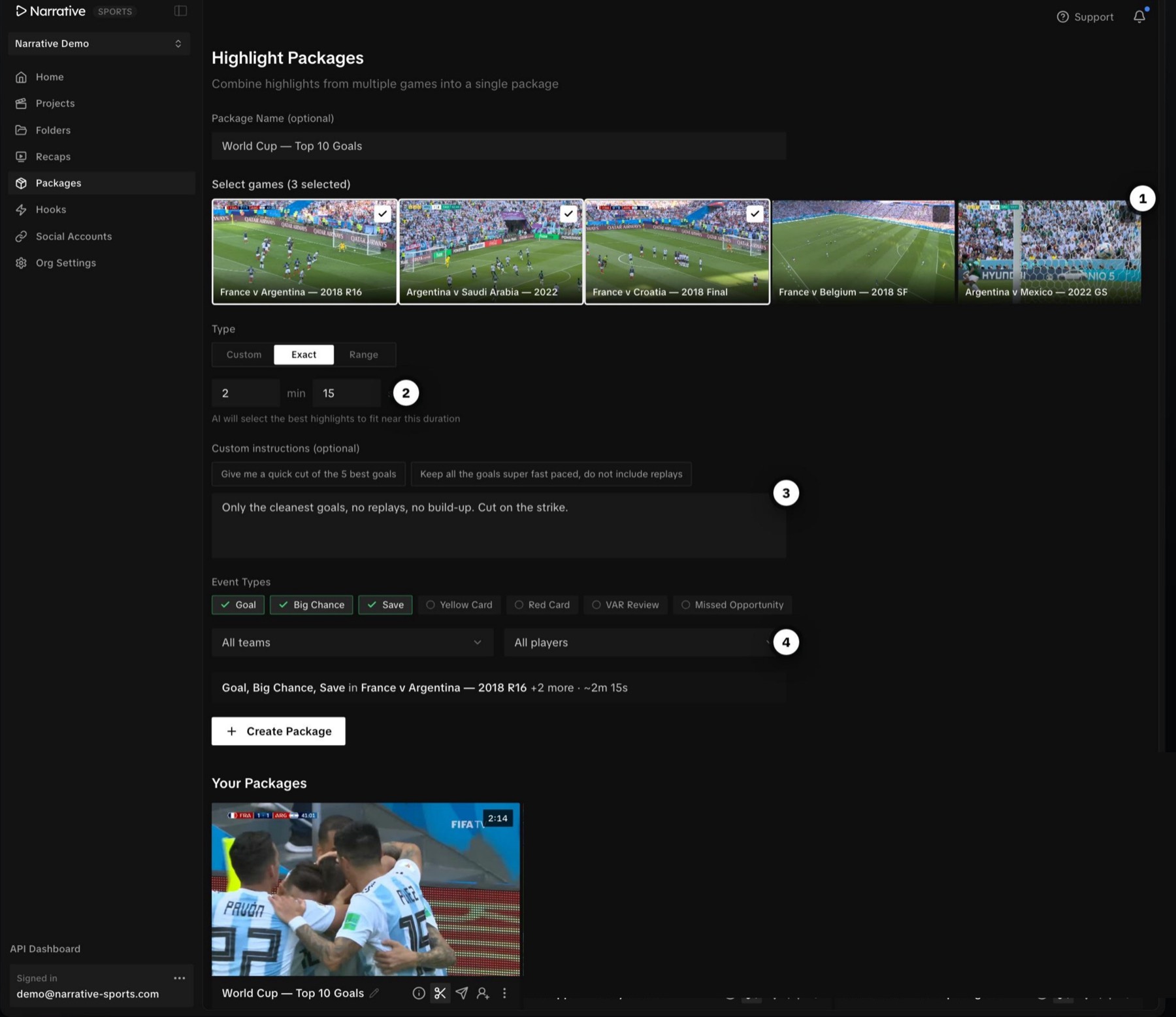Share package with send icon
The width and height of the screenshot is (1176, 1017).
click(461, 993)
